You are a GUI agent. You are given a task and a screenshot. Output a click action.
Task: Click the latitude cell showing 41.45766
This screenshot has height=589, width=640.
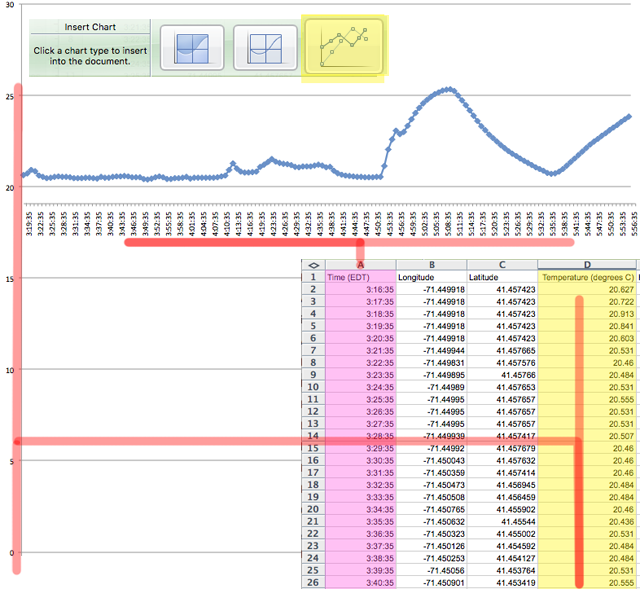[x=501, y=375]
